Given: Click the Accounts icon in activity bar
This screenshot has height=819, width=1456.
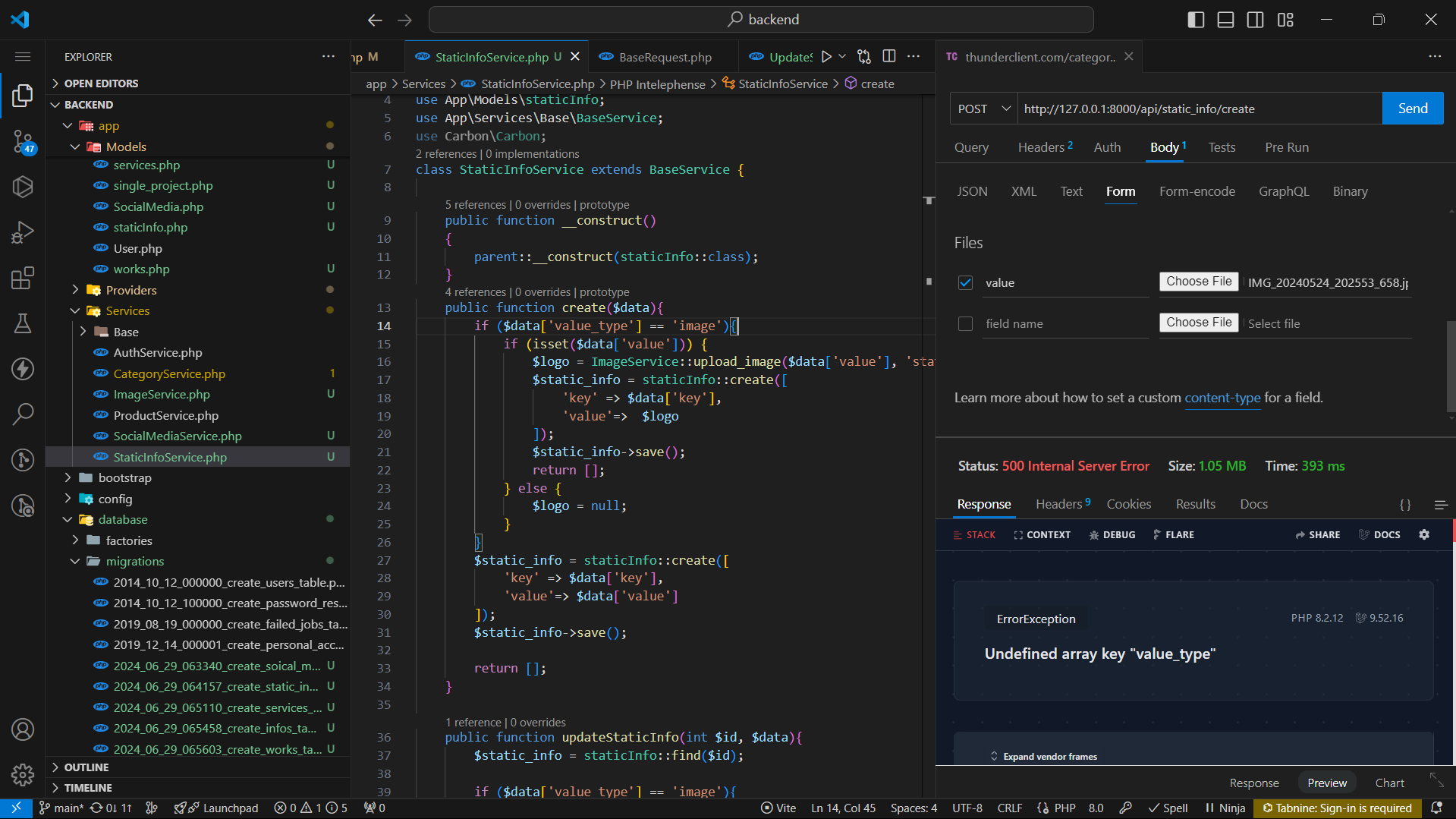Looking at the screenshot, I should click(23, 729).
